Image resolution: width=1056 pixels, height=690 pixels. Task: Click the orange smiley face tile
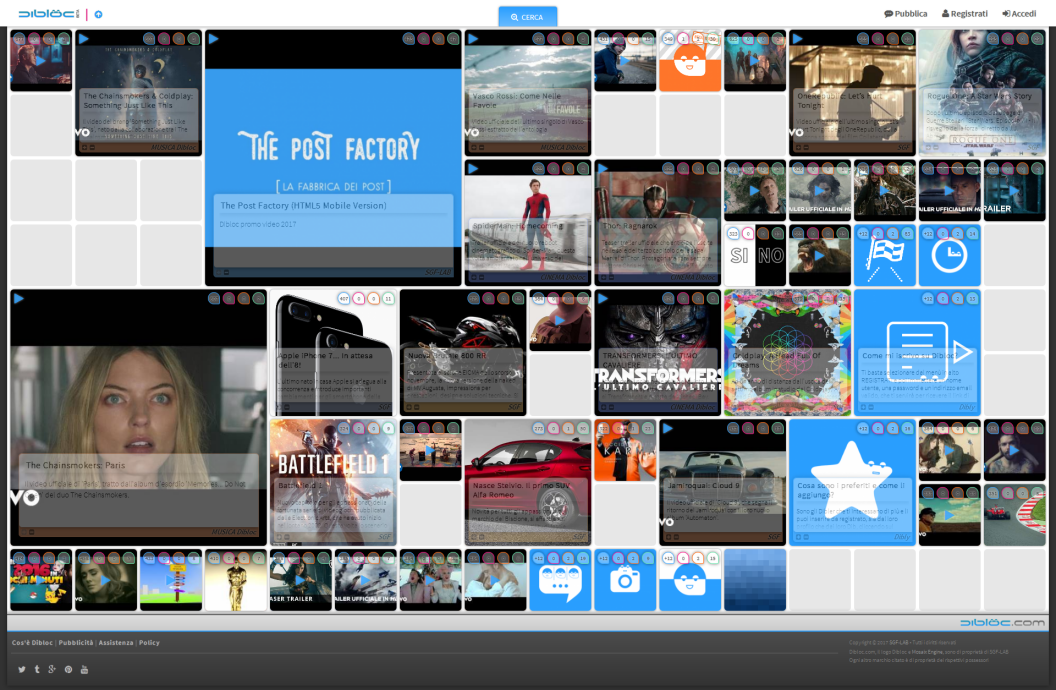690,61
